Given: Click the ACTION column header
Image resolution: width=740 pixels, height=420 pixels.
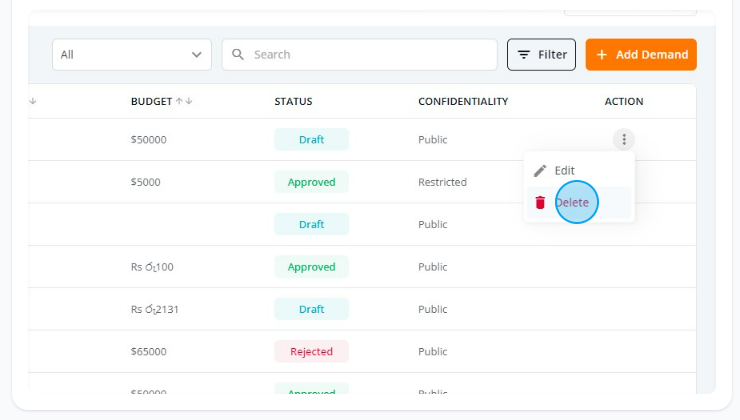Looking at the screenshot, I should (x=624, y=101).
